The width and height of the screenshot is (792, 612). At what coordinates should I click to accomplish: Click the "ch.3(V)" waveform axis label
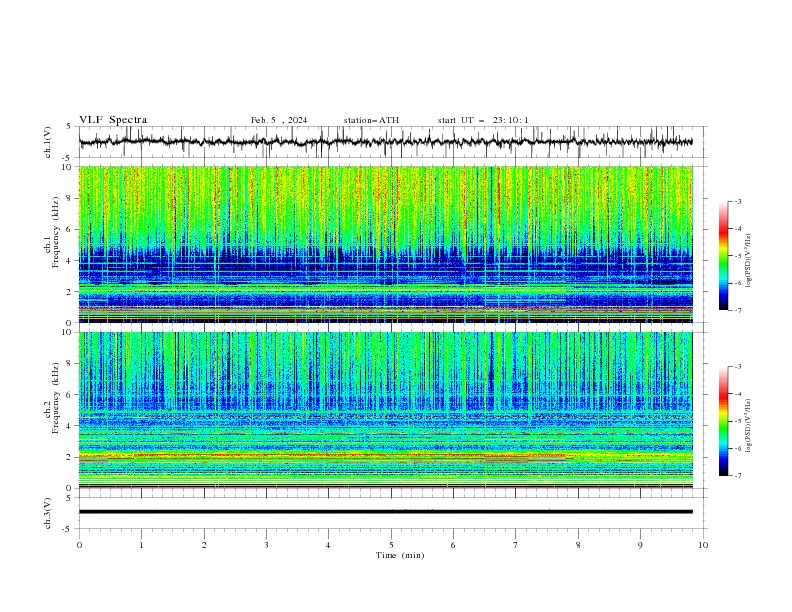pos(48,513)
